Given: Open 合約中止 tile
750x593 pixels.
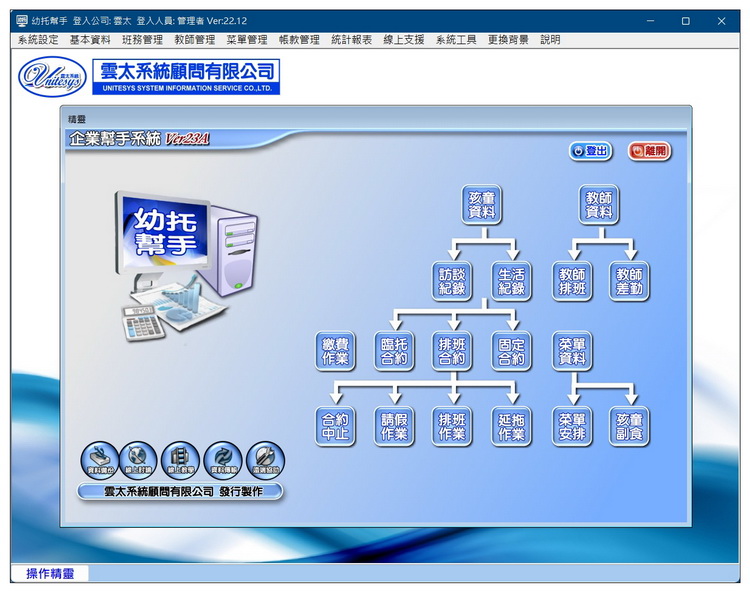Looking at the screenshot, I should (x=335, y=427).
